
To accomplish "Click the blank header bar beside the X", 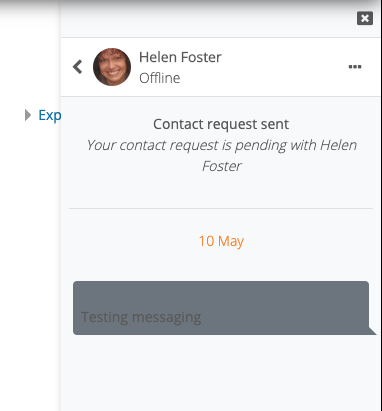I will tap(208, 18).
